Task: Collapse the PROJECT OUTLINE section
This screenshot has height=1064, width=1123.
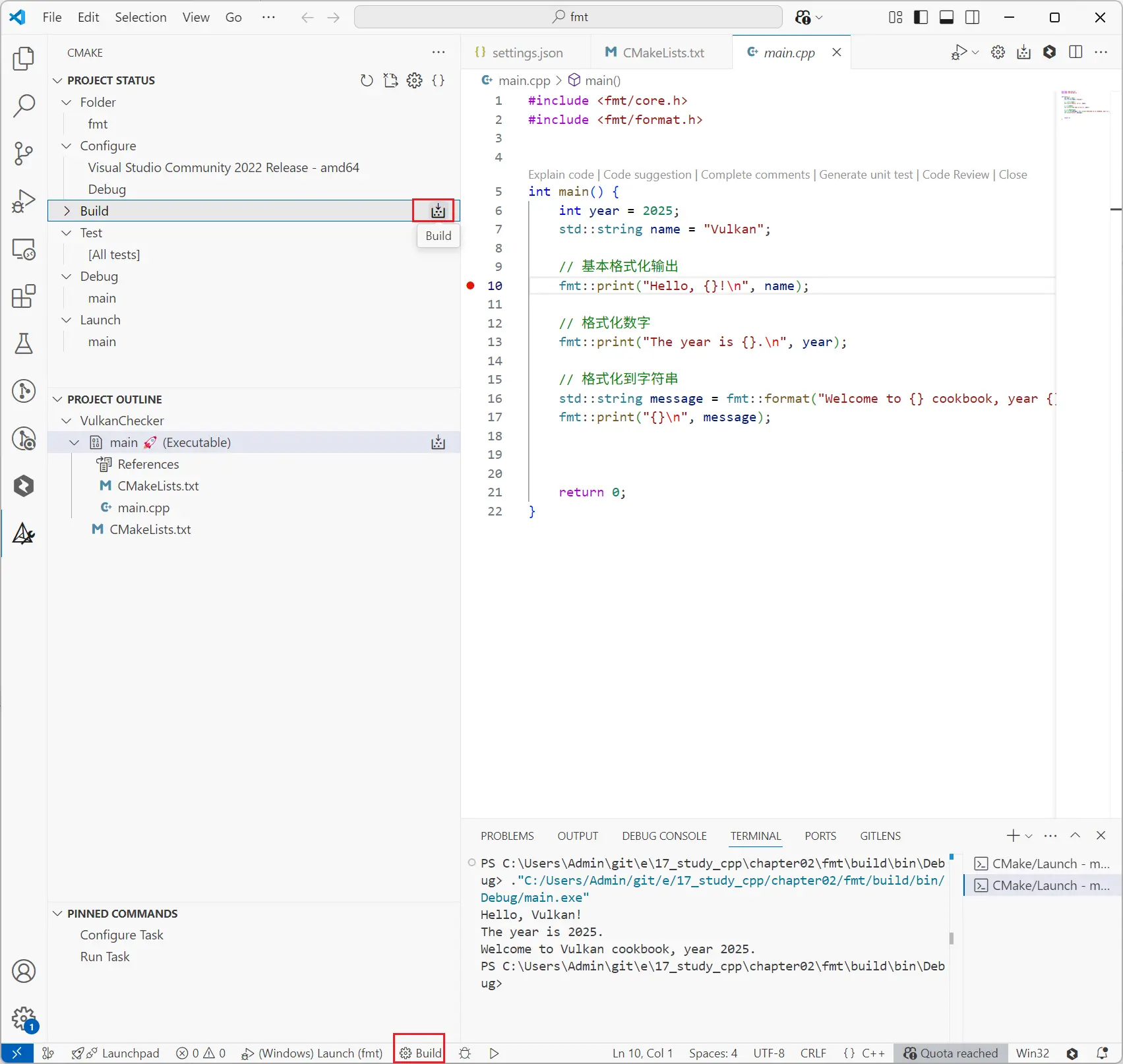Action: coord(57,399)
